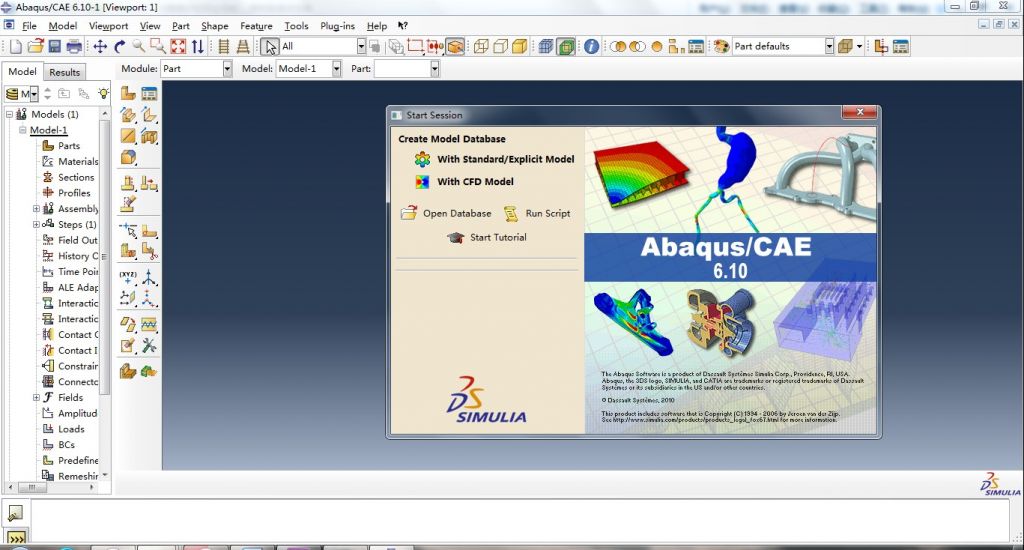Screen dimensions: 1024x550
Task: Click the Create Solid Extrude tool
Action: [128, 115]
